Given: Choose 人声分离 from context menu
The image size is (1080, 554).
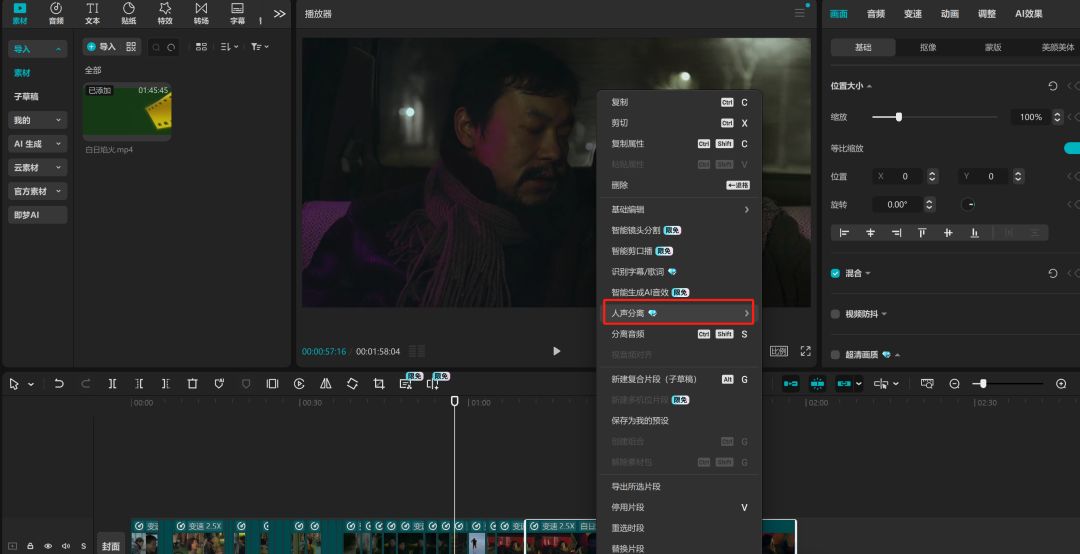Looking at the screenshot, I should [x=679, y=313].
